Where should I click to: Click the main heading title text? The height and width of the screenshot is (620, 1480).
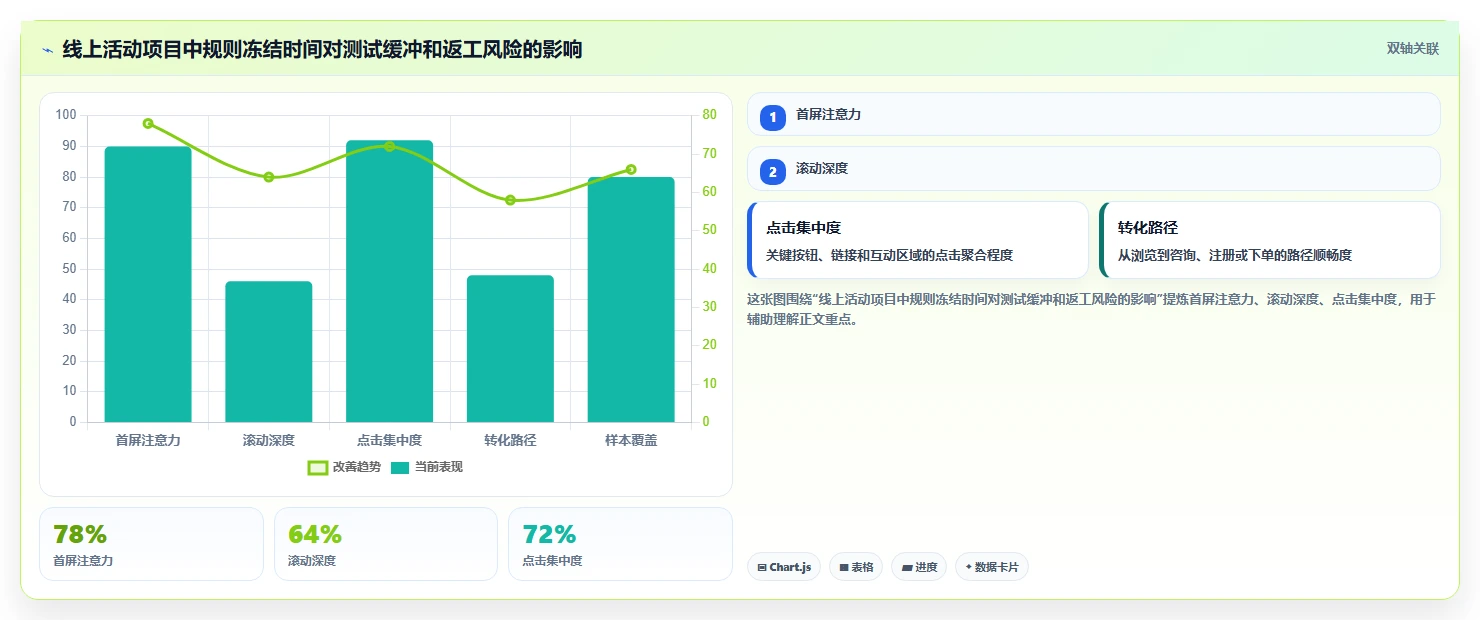(322, 49)
